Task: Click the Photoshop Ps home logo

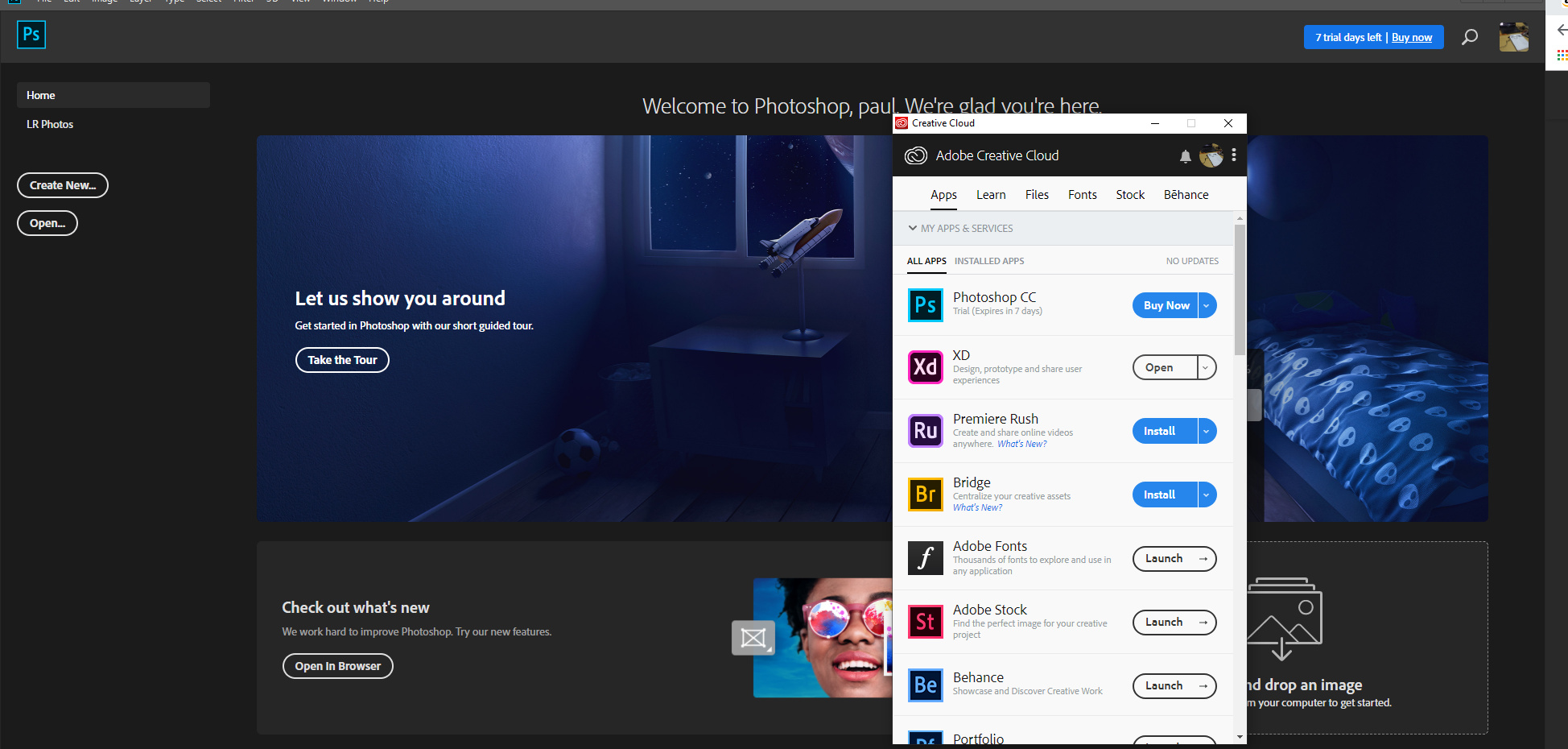Action: [31, 35]
